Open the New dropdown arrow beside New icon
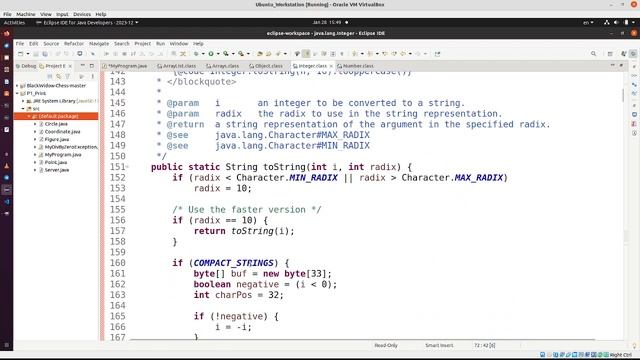 tap(28, 53)
